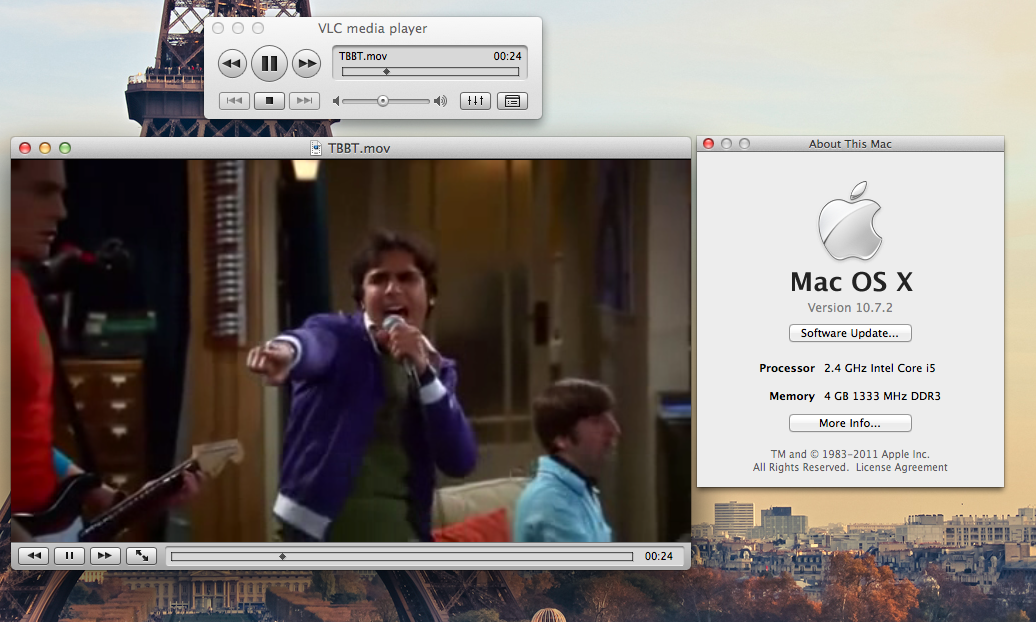Image resolution: width=1036 pixels, height=622 pixels.
Task: Minimize the TBBT.mov video window
Action: [x=45, y=148]
